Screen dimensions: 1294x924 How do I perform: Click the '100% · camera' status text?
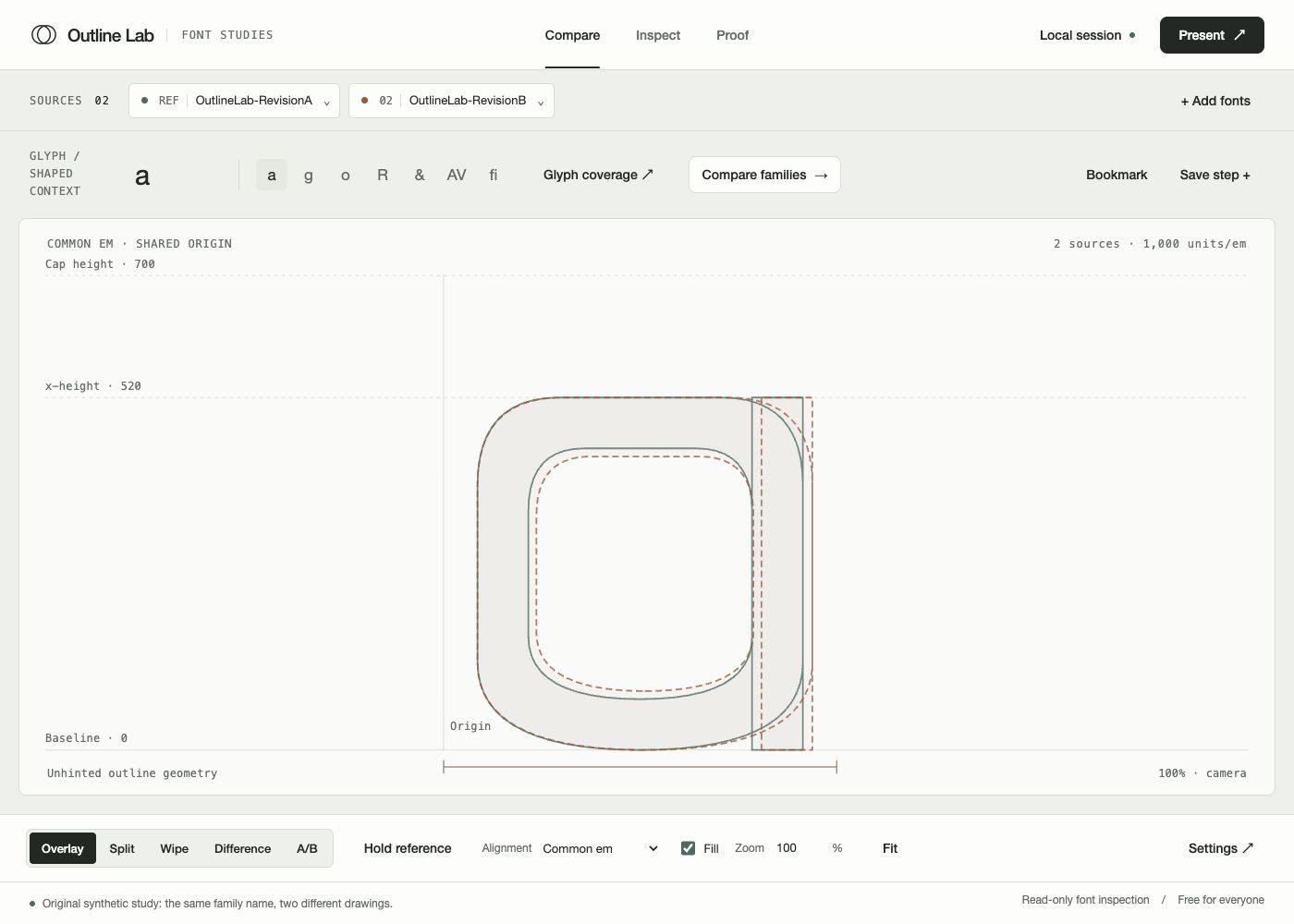(1202, 773)
